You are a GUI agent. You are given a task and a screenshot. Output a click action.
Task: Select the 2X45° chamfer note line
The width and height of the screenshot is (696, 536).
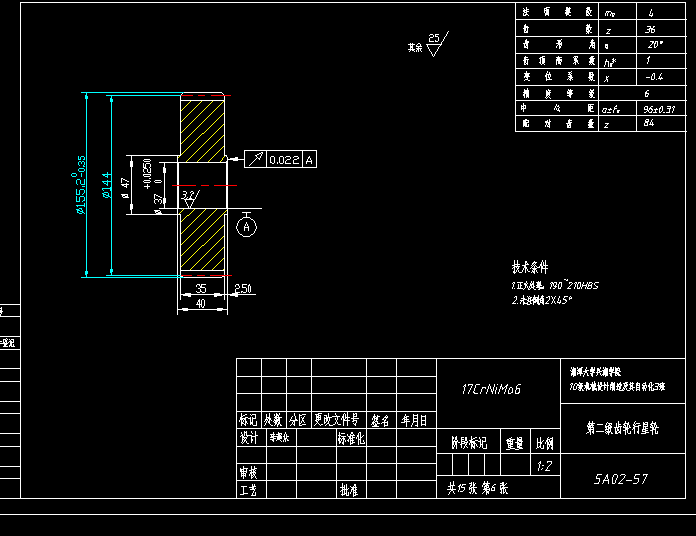pos(542,300)
